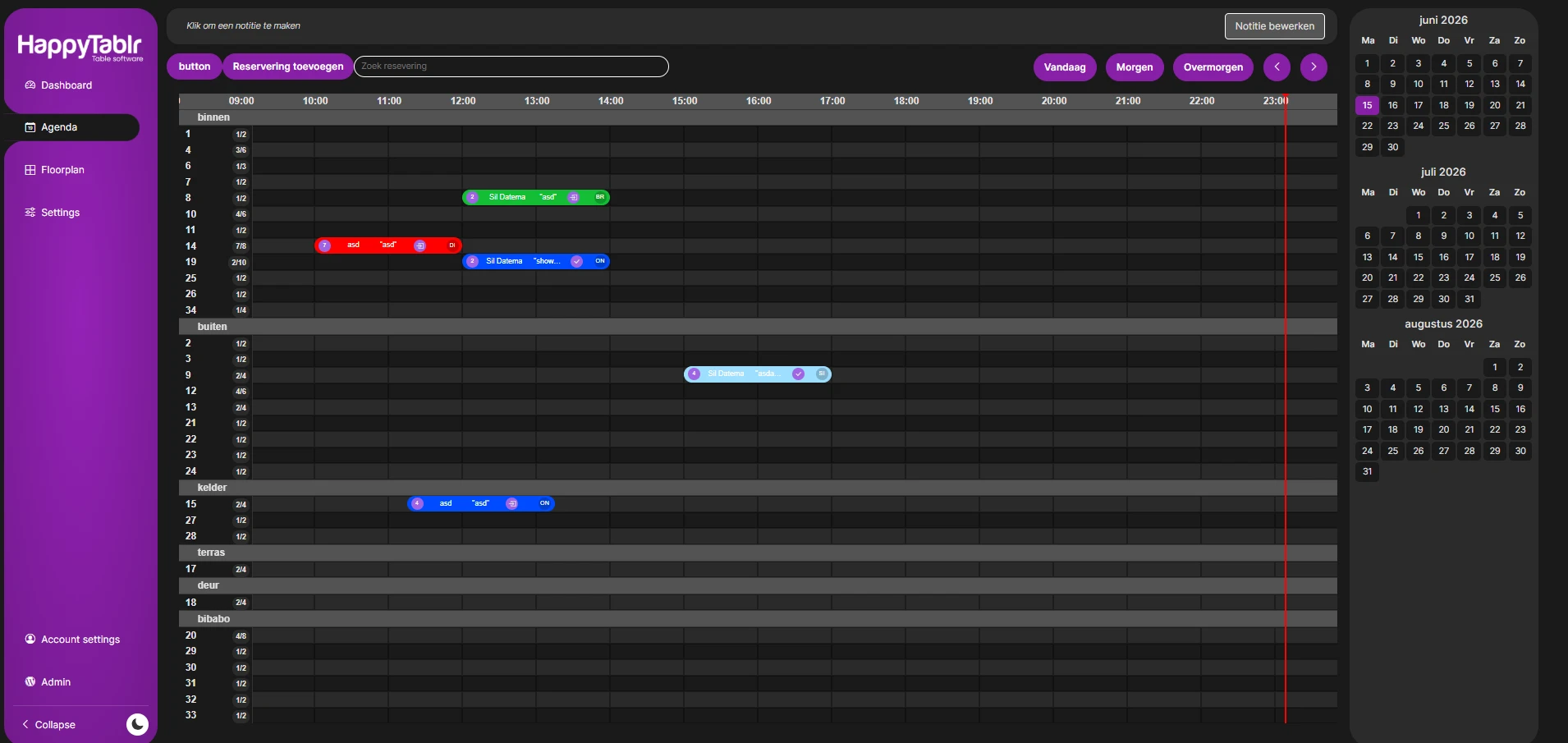Click guest count 4 on kelder table 15 reservation
Viewport: 1568px width, 743px height.
[417, 503]
